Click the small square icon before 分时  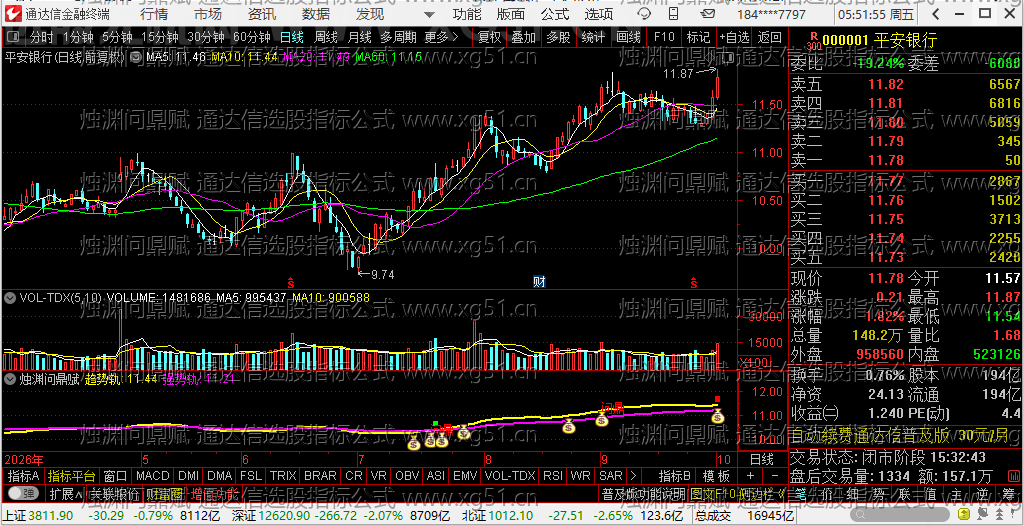coord(14,37)
